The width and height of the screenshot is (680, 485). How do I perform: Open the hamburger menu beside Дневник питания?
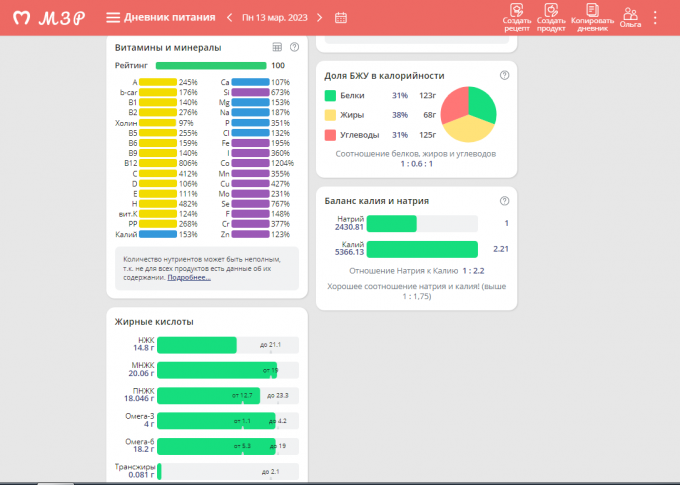click(113, 18)
